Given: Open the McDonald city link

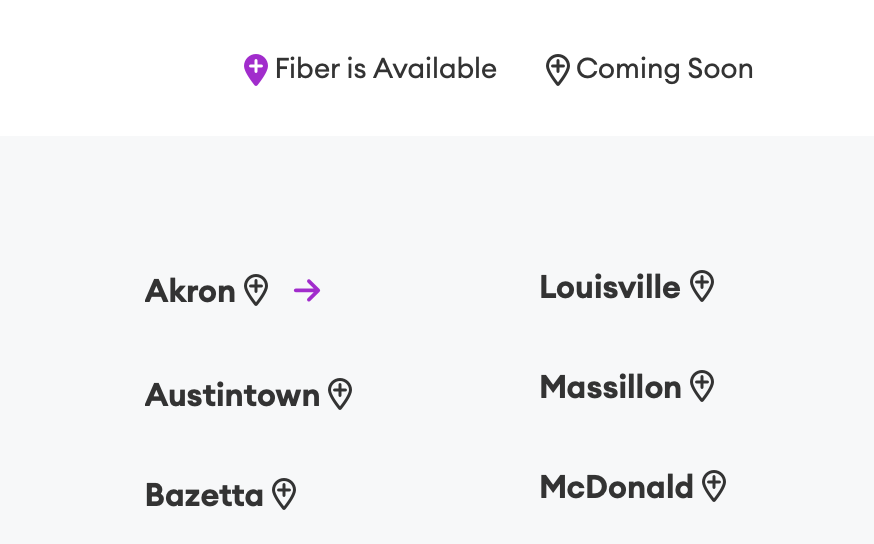Looking at the screenshot, I should (x=616, y=487).
